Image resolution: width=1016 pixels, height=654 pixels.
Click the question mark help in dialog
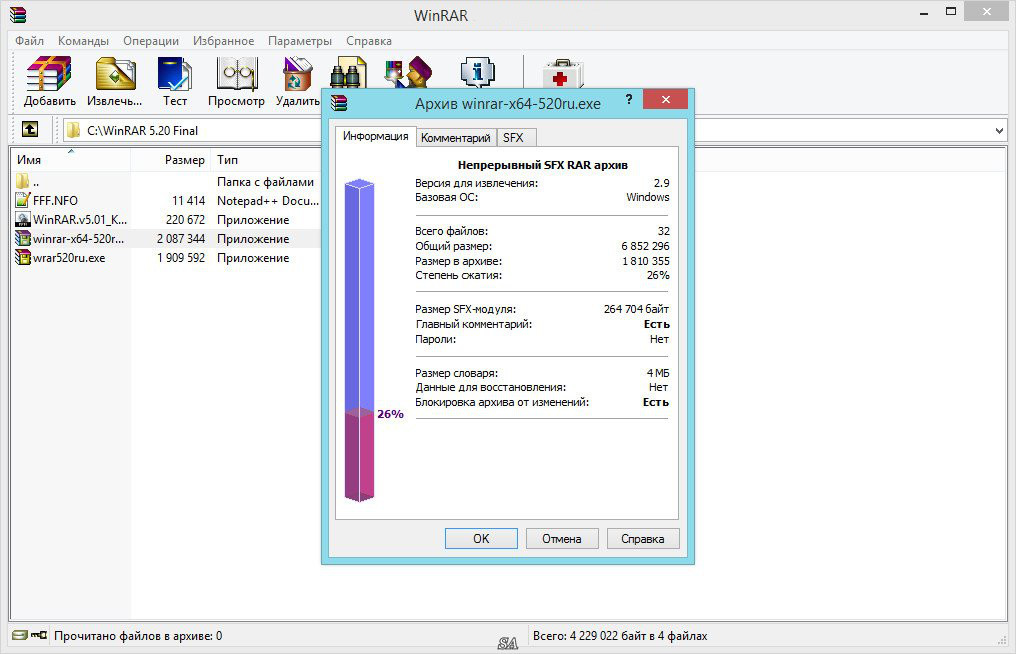[629, 99]
